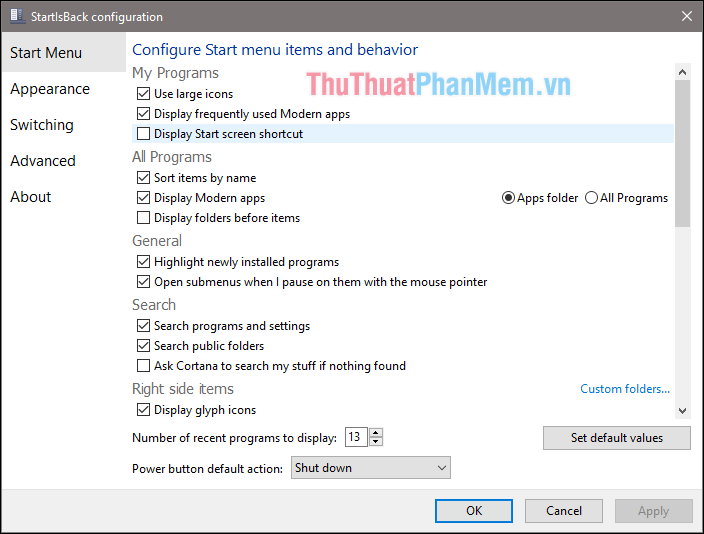The height and width of the screenshot is (534, 704).
Task: Click the vertical scrollbar thumb
Action: tap(682, 154)
